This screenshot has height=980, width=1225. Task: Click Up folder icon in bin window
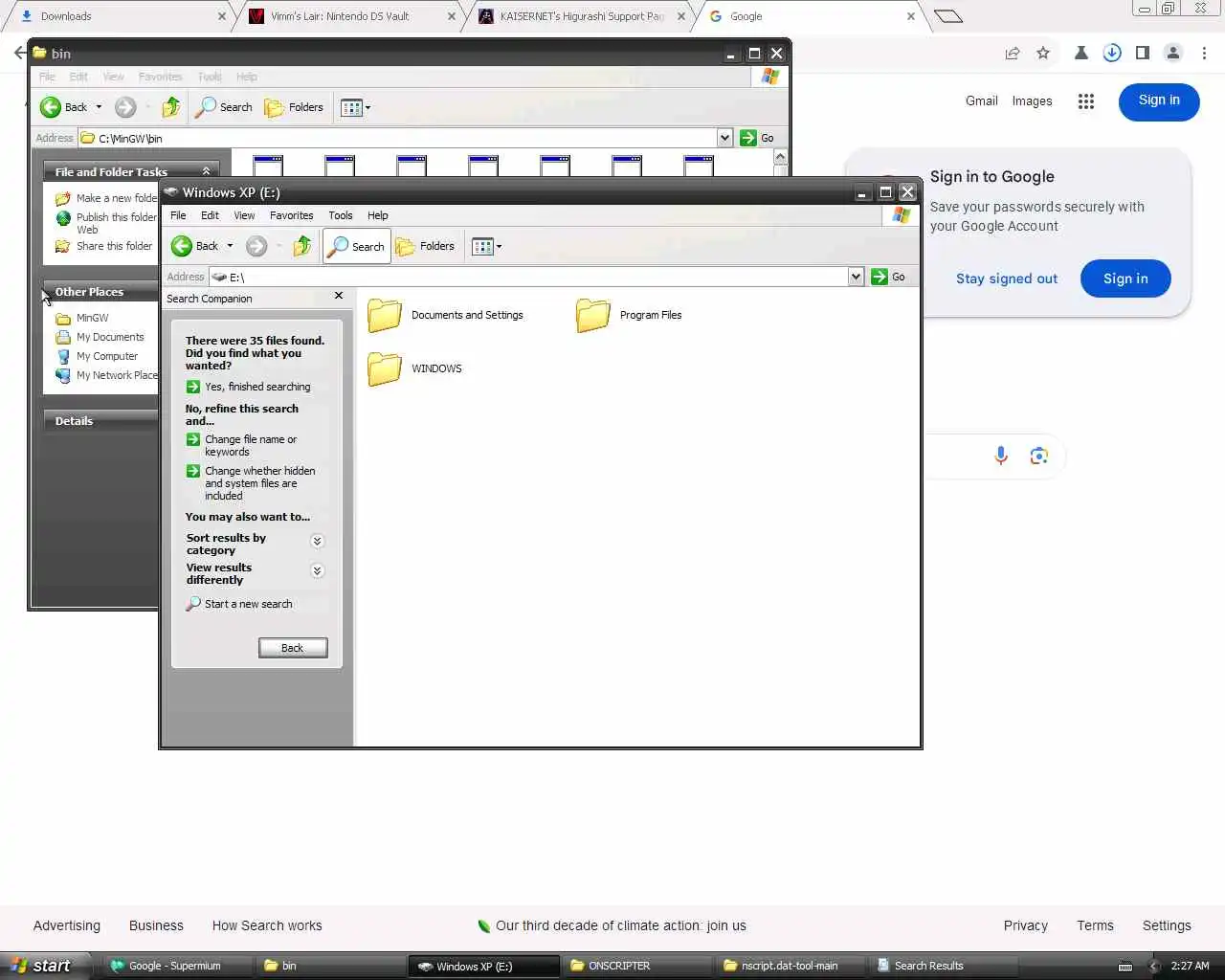(171, 107)
